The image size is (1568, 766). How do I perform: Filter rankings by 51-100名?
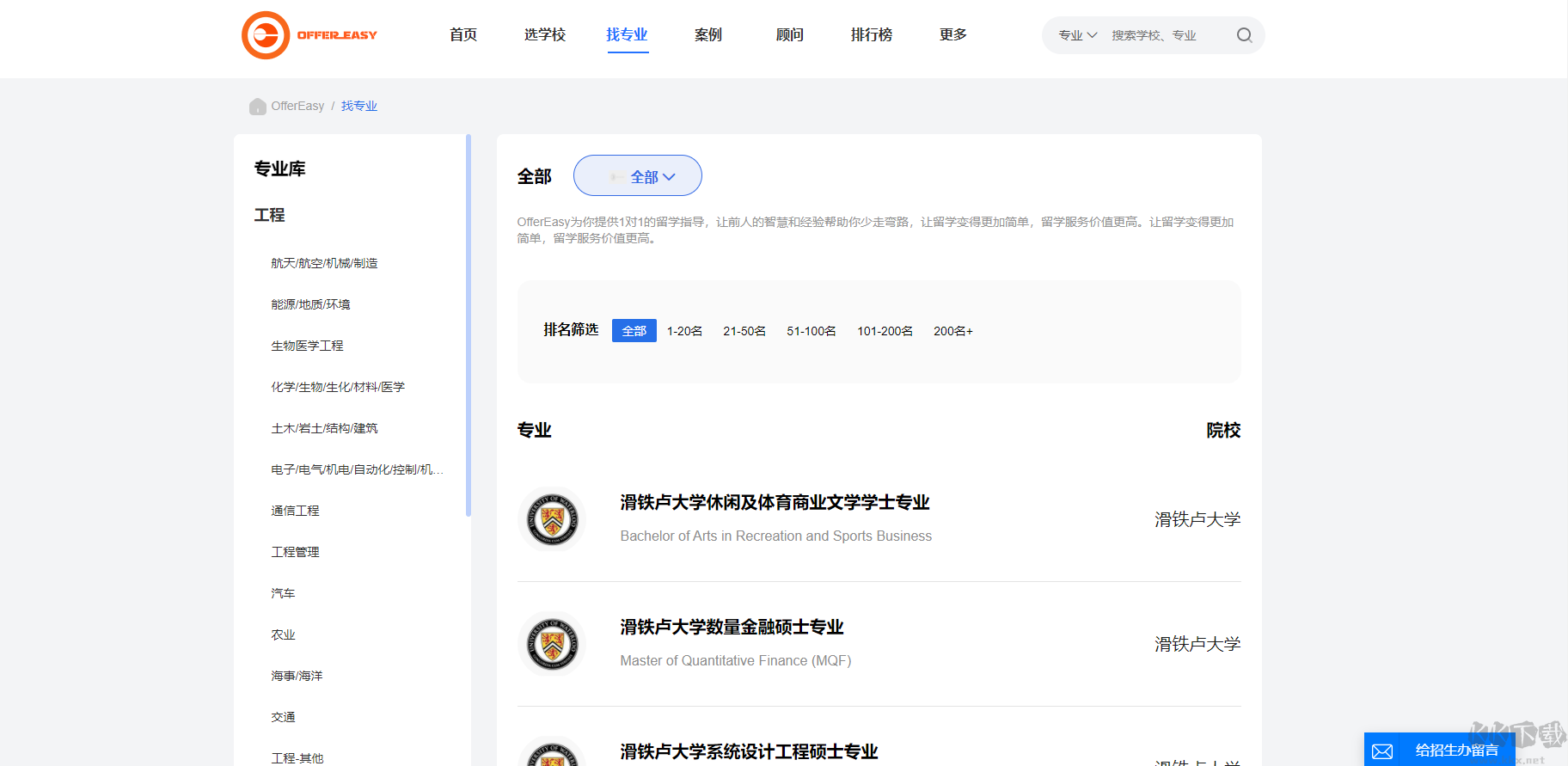[811, 331]
